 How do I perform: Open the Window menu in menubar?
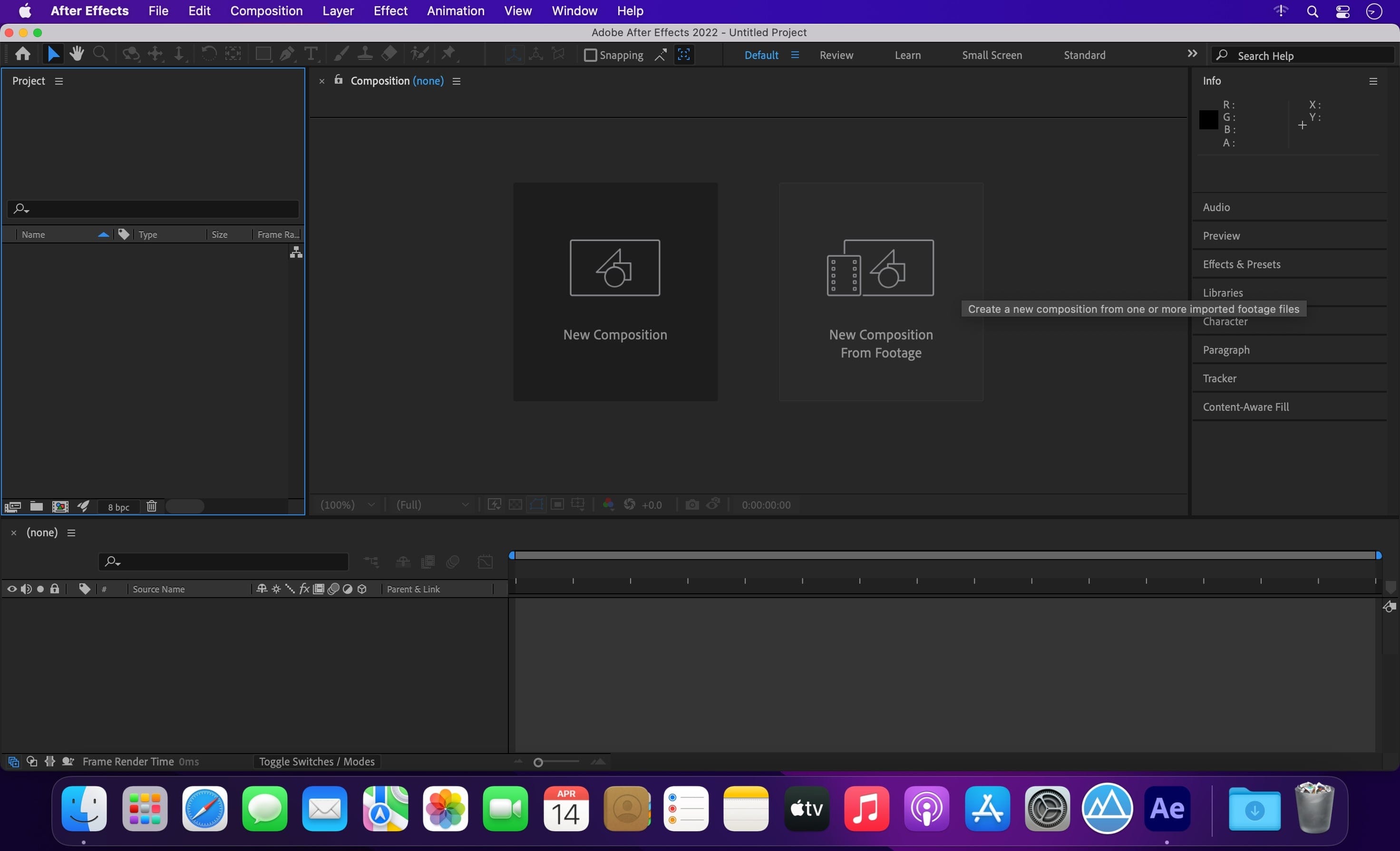click(x=574, y=11)
